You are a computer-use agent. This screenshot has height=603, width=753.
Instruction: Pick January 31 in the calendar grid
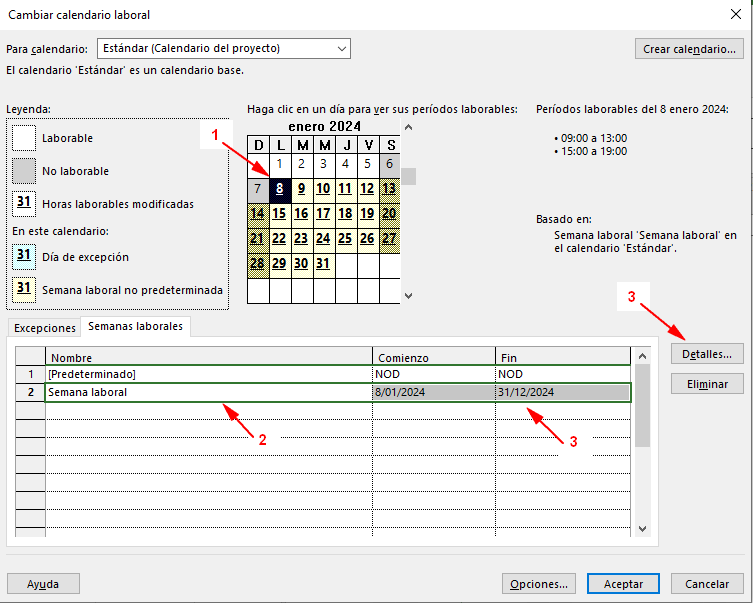[322, 263]
